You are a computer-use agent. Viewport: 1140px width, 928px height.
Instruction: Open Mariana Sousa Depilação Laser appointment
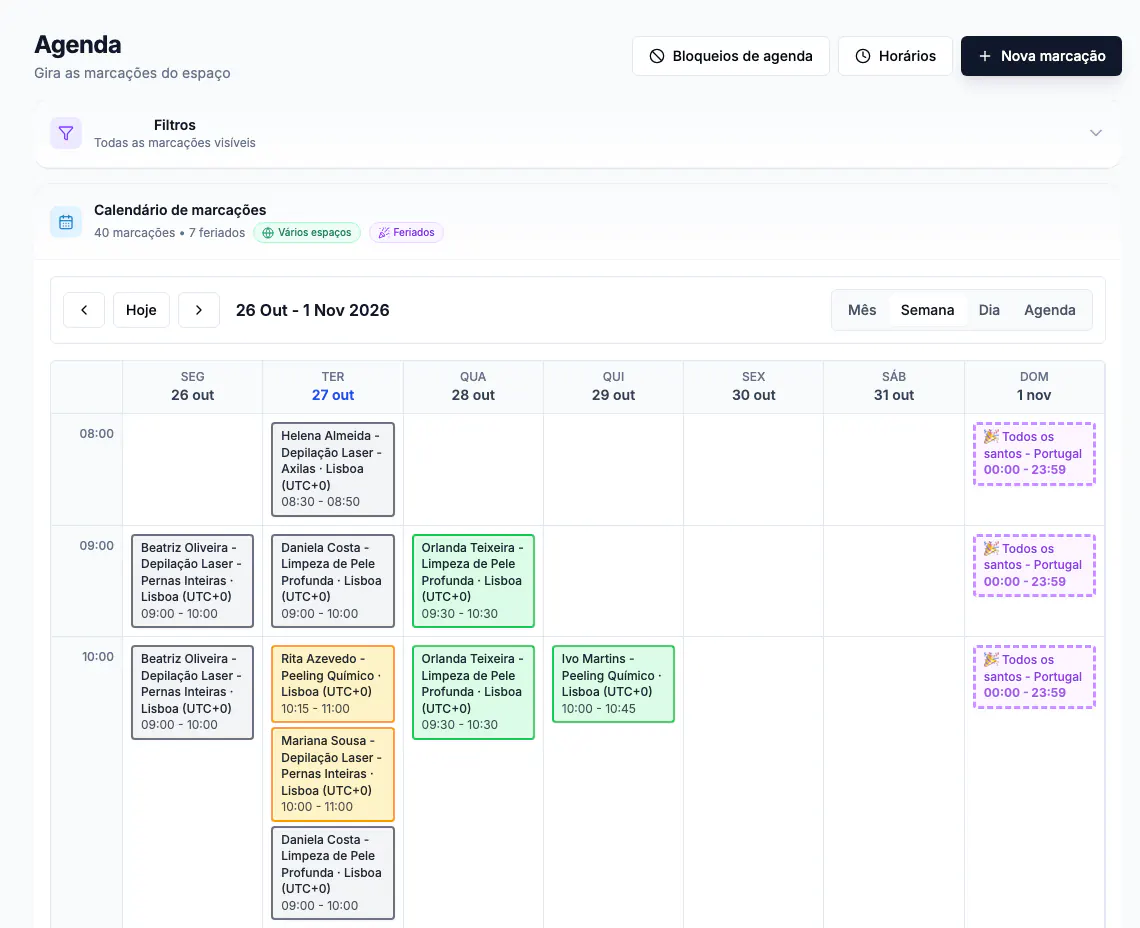[x=333, y=775]
